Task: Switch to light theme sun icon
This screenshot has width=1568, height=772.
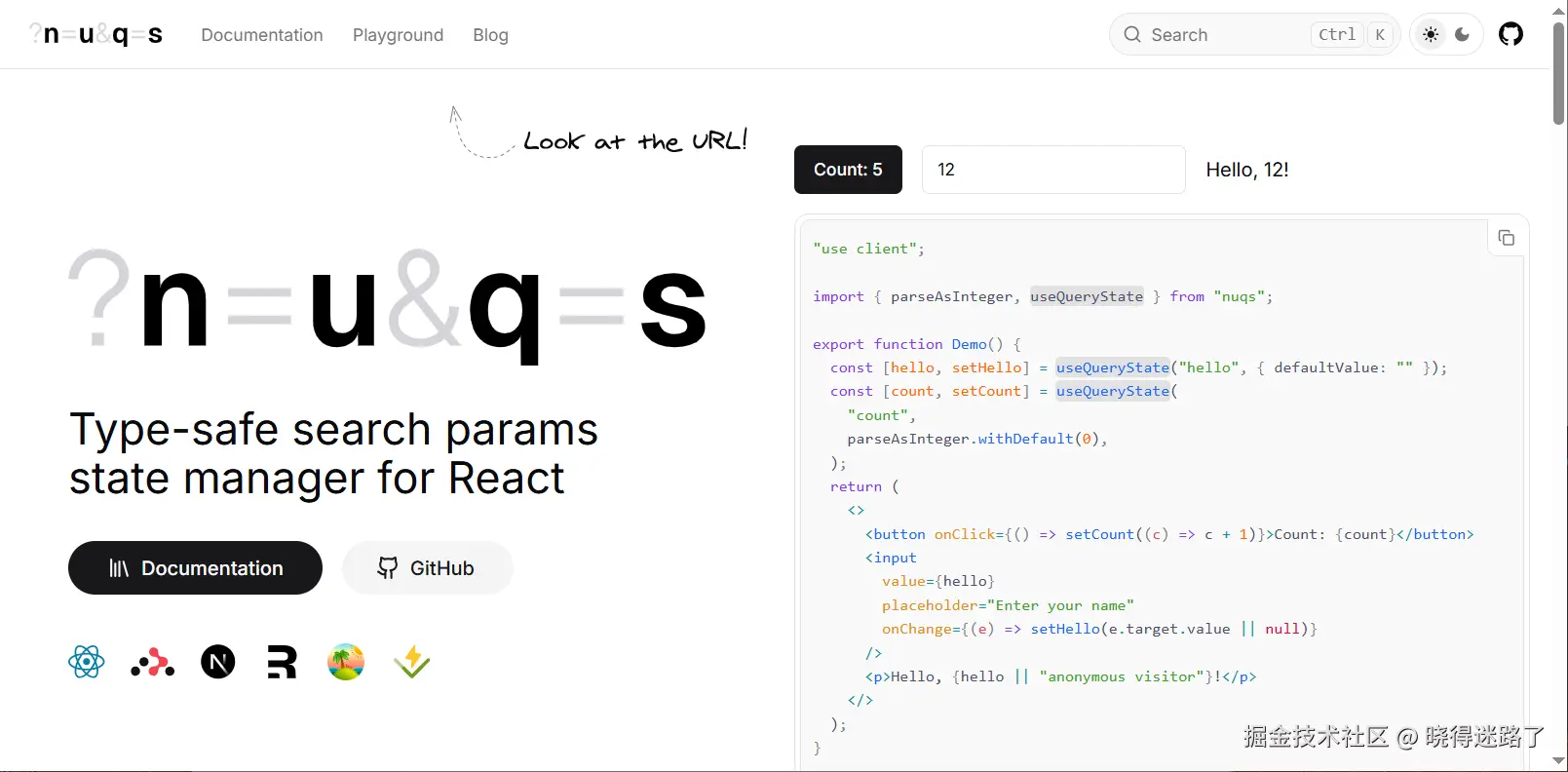Action: pos(1431,35)
